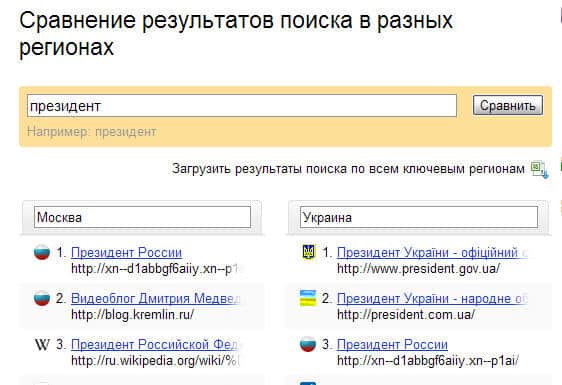Click the example hint президент below the field
Viewport: 562px width, 385px height.
pos(125,132)
